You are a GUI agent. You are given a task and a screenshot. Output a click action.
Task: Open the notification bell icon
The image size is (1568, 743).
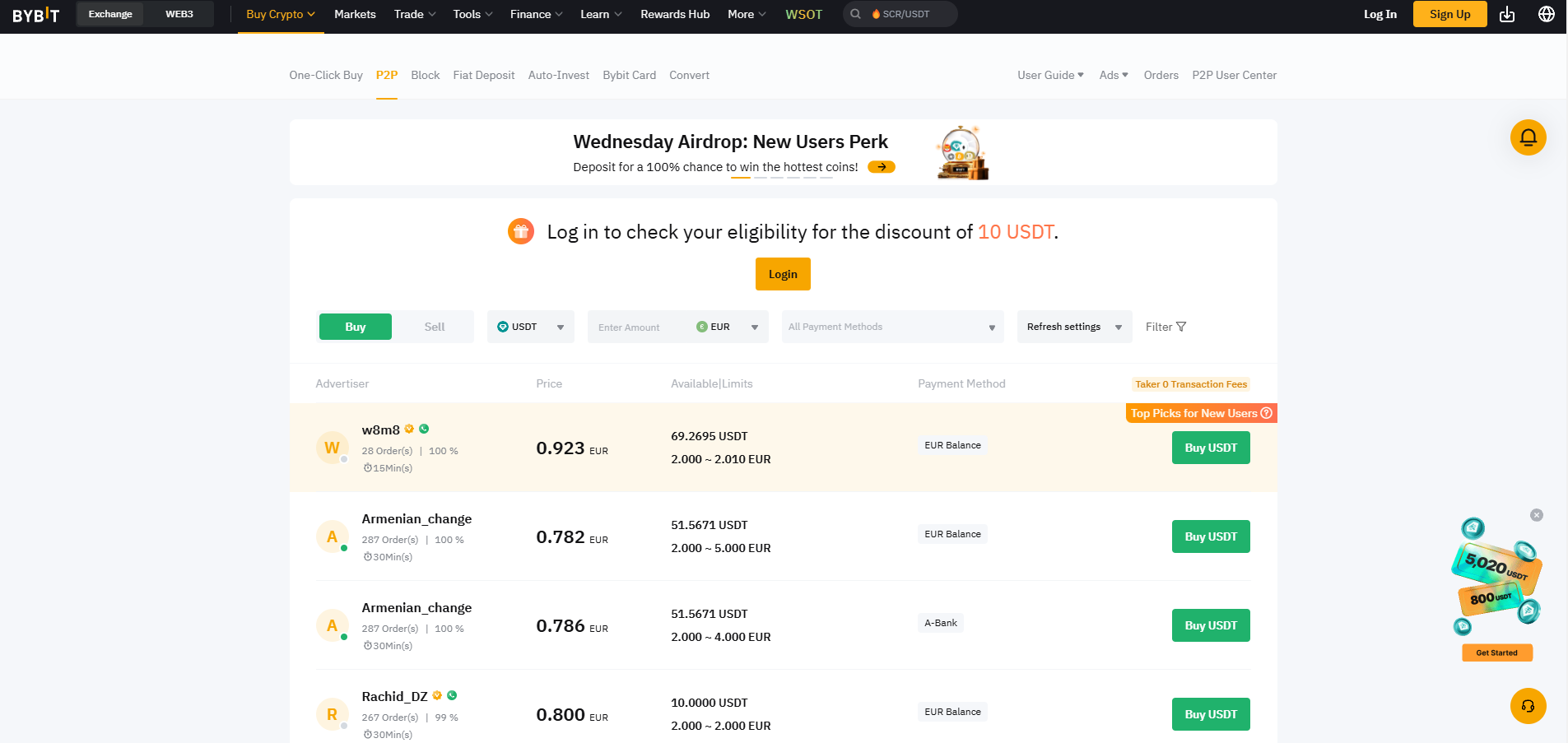click(1528, 137)
